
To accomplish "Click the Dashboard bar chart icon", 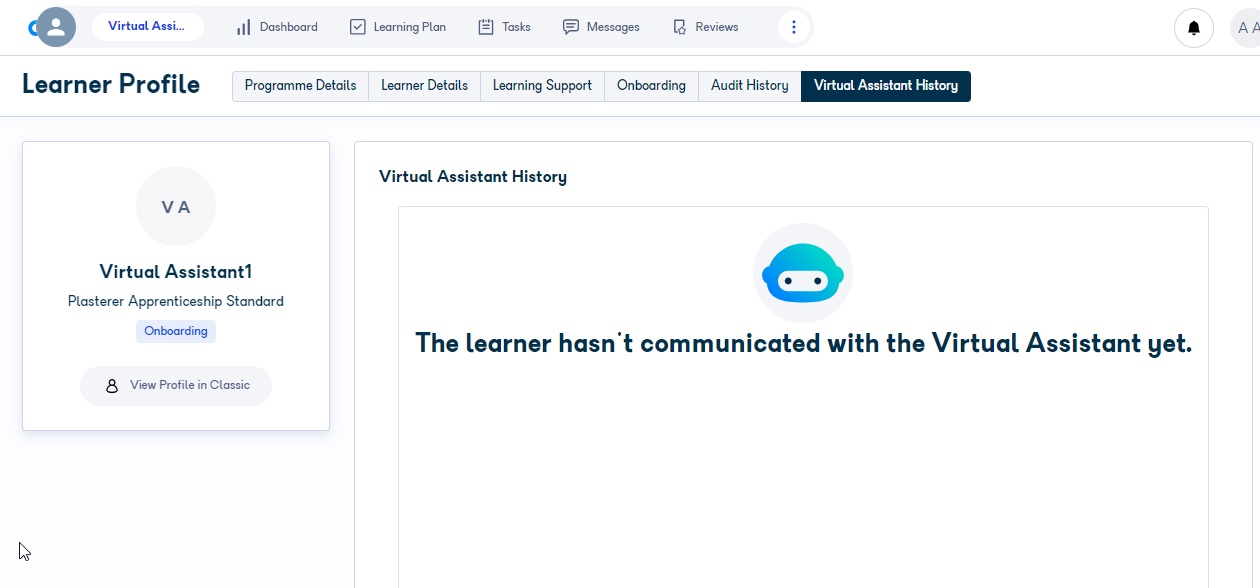I will (243, 27).
